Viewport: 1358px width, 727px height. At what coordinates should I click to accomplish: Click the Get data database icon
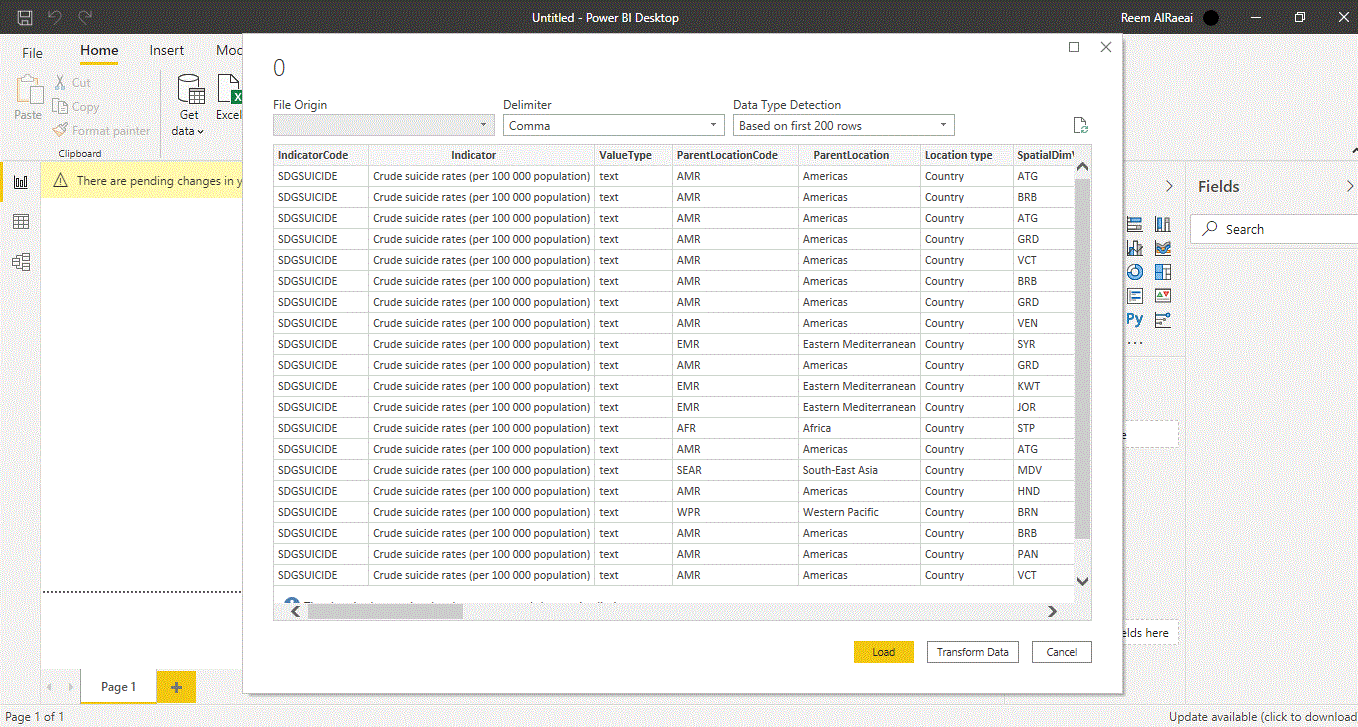(190, 89)
